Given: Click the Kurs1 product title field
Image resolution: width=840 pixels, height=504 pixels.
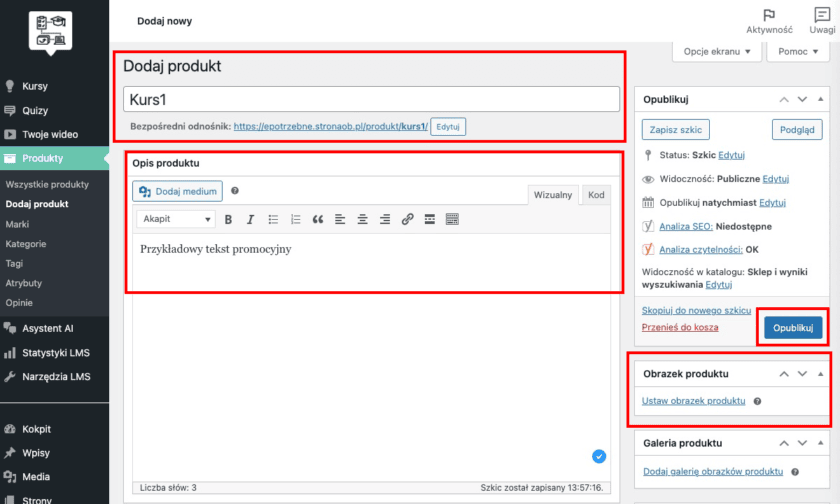Looking at the screenshot, I should tap(371, 100).
